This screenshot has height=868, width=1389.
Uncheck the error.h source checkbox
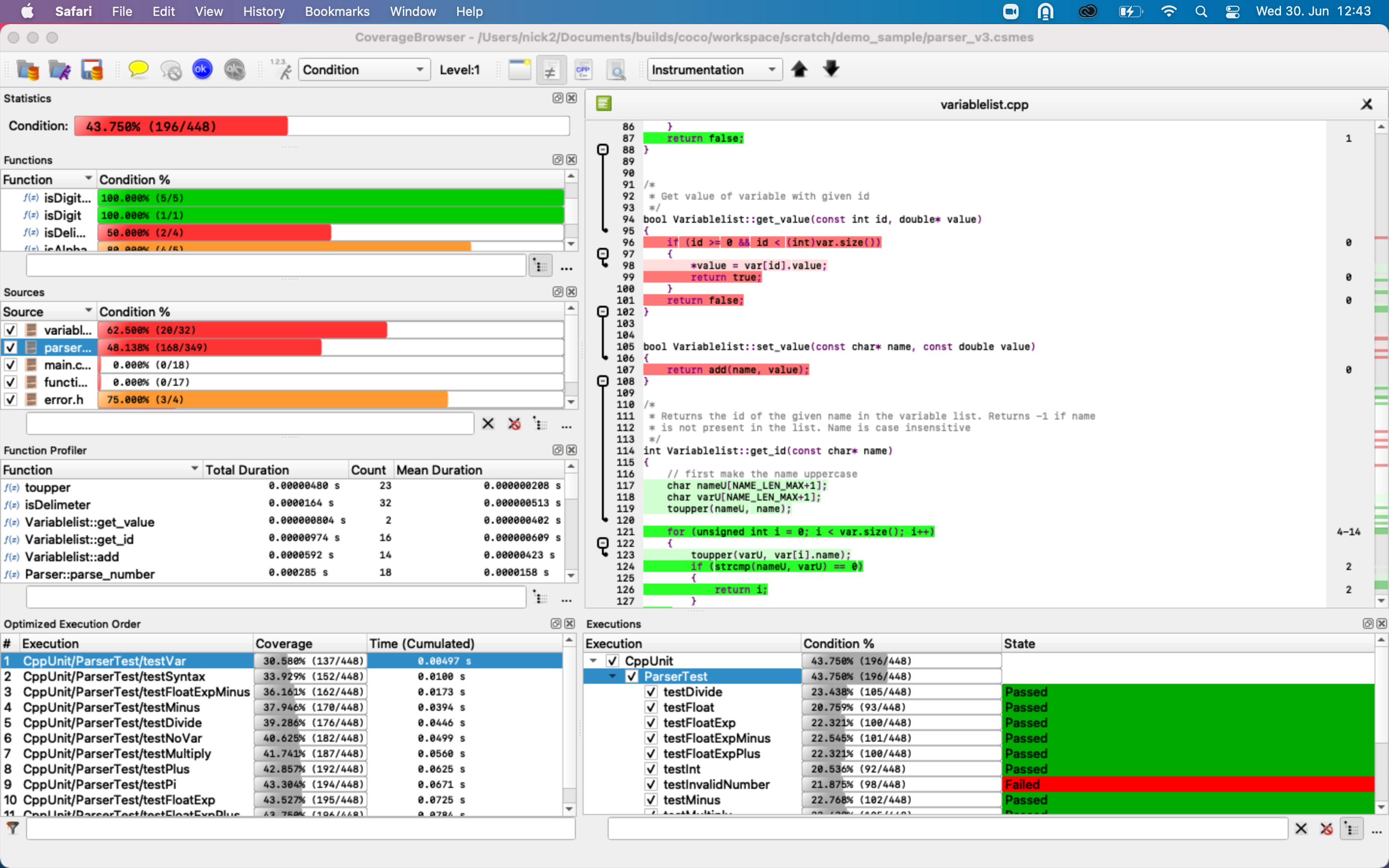(x=10, y=400)
